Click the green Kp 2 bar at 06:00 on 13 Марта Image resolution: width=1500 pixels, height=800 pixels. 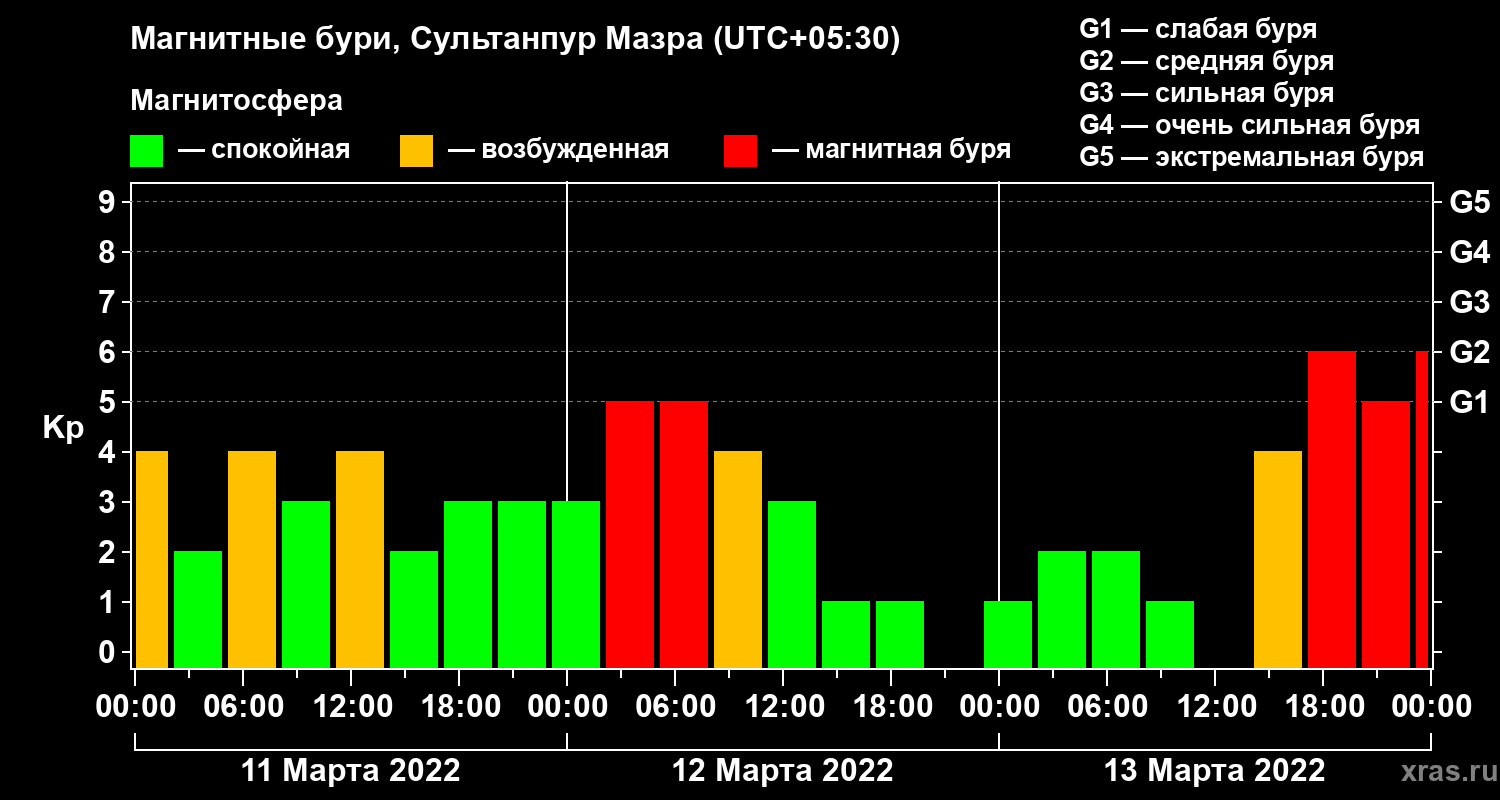(x=1116, y=610)
